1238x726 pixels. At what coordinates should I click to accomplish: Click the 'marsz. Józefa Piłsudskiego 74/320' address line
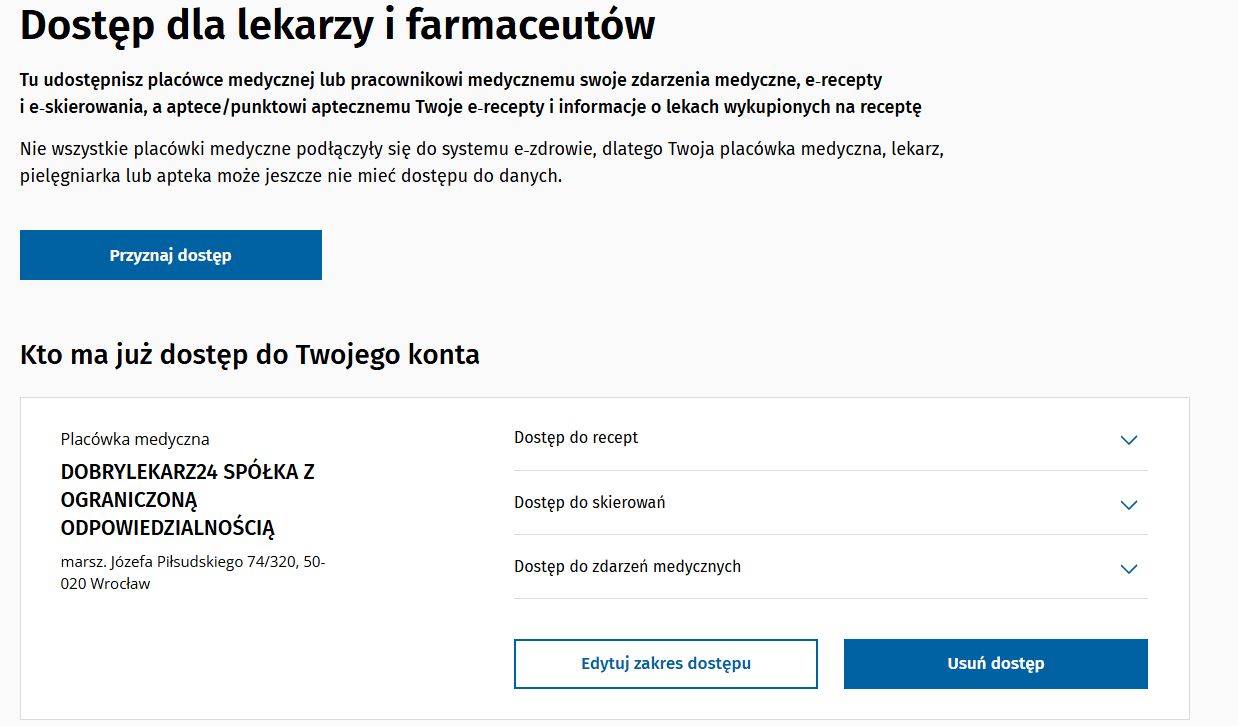tap(192, 562)
